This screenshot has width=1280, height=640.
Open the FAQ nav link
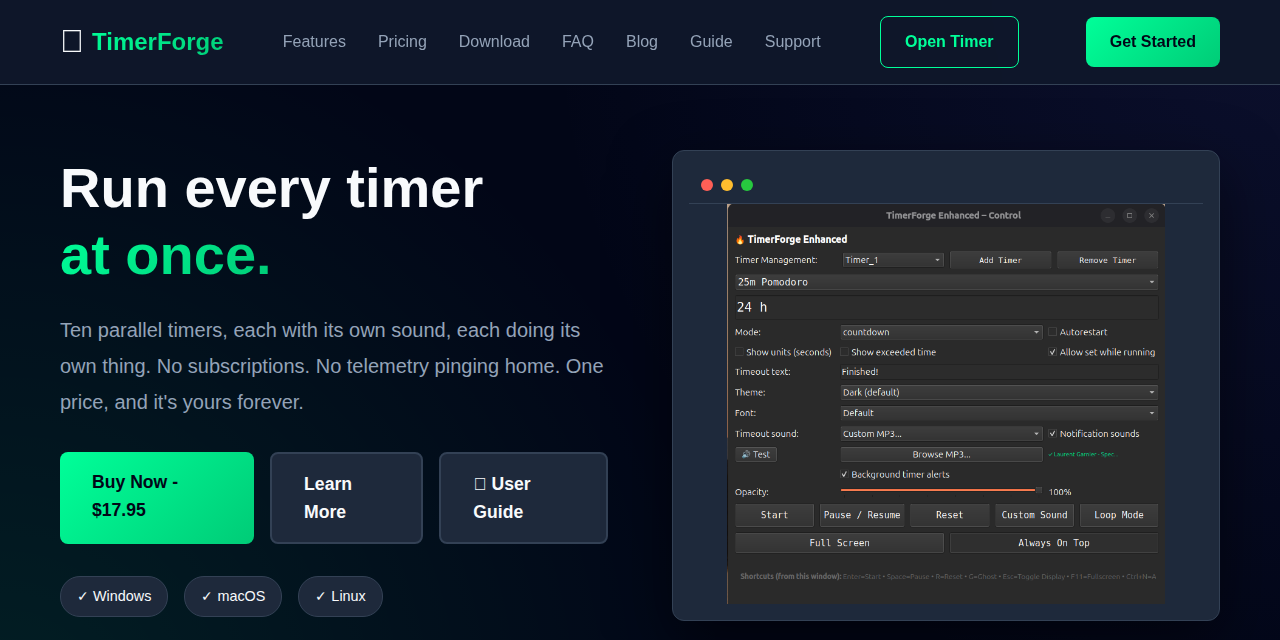(578, 41)
